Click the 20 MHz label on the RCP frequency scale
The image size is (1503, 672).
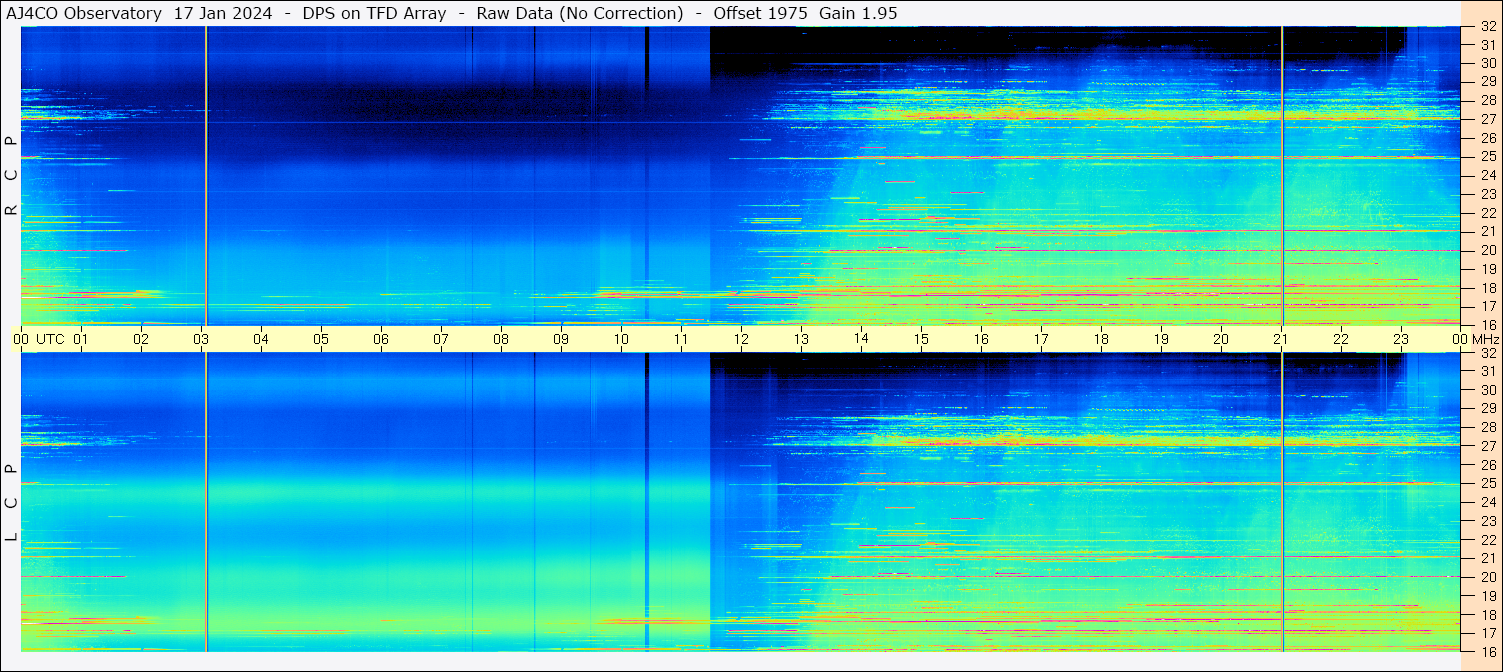click(x=1488, y=250)
